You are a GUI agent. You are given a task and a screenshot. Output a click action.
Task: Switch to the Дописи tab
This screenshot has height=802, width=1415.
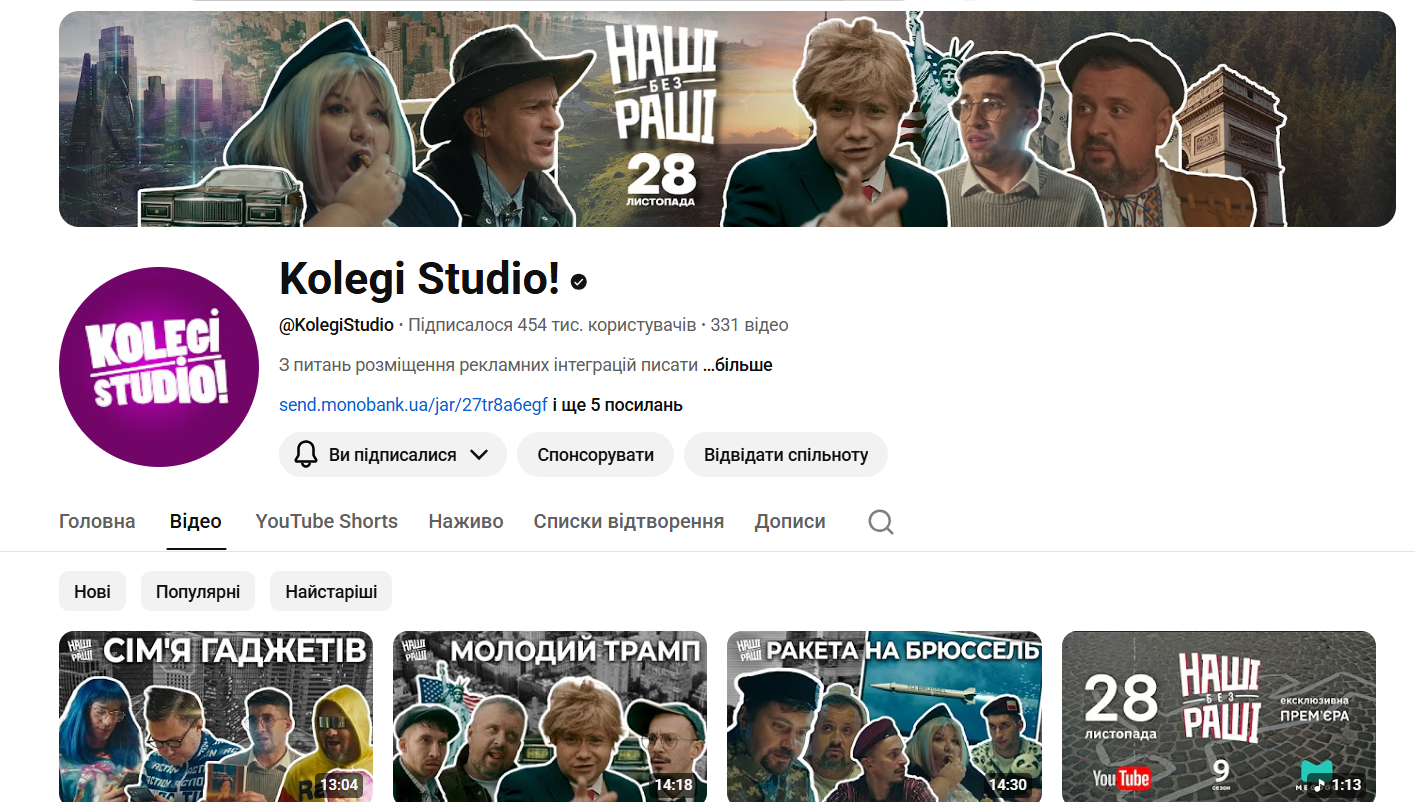pos(790,522)
